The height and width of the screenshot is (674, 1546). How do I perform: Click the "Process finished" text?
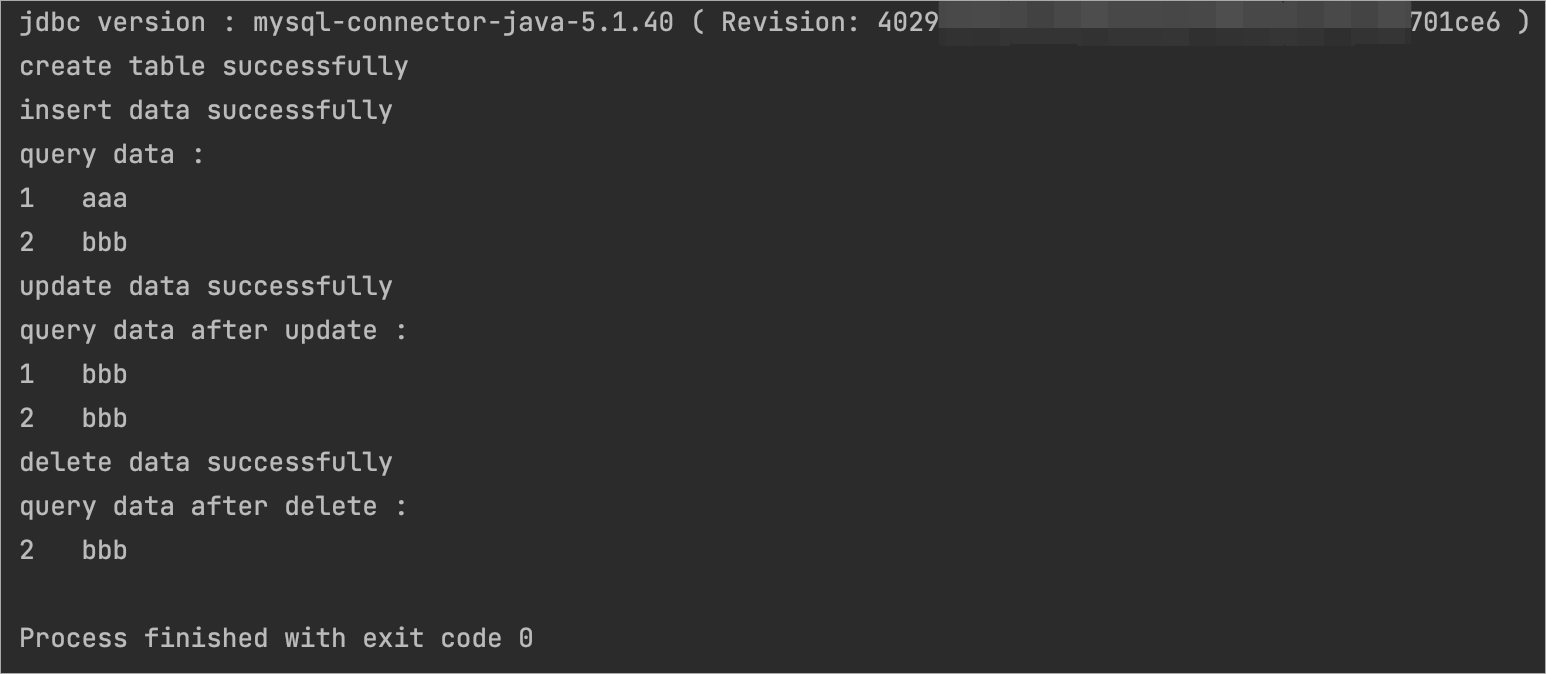[144, 638]
